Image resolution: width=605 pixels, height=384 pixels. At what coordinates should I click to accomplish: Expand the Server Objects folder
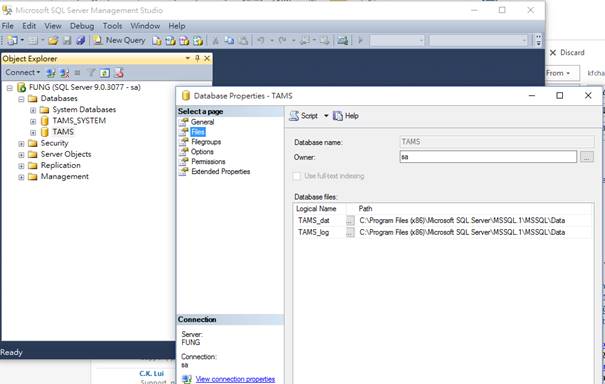click(21, 155)
